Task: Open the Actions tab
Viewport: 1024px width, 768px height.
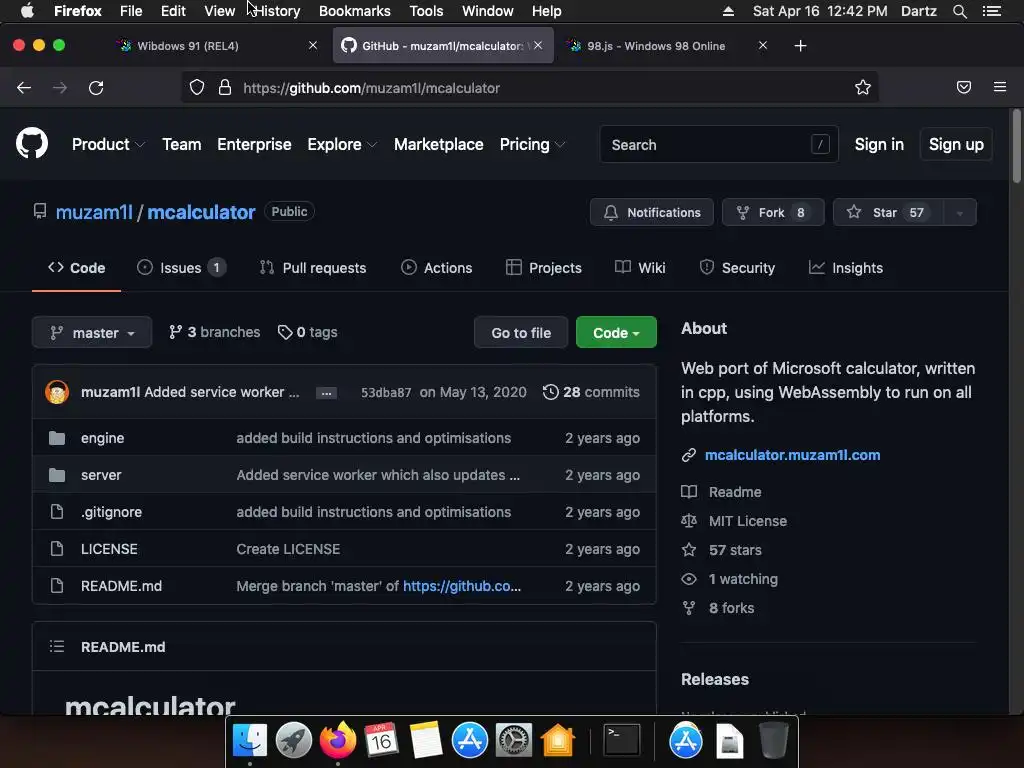Action: pos(436,268)
